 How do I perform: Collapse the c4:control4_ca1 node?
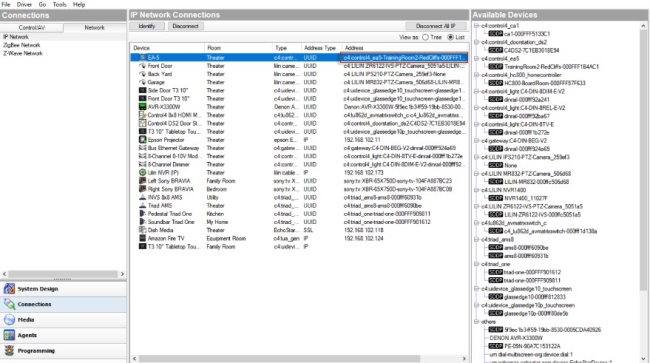(477, 26)
